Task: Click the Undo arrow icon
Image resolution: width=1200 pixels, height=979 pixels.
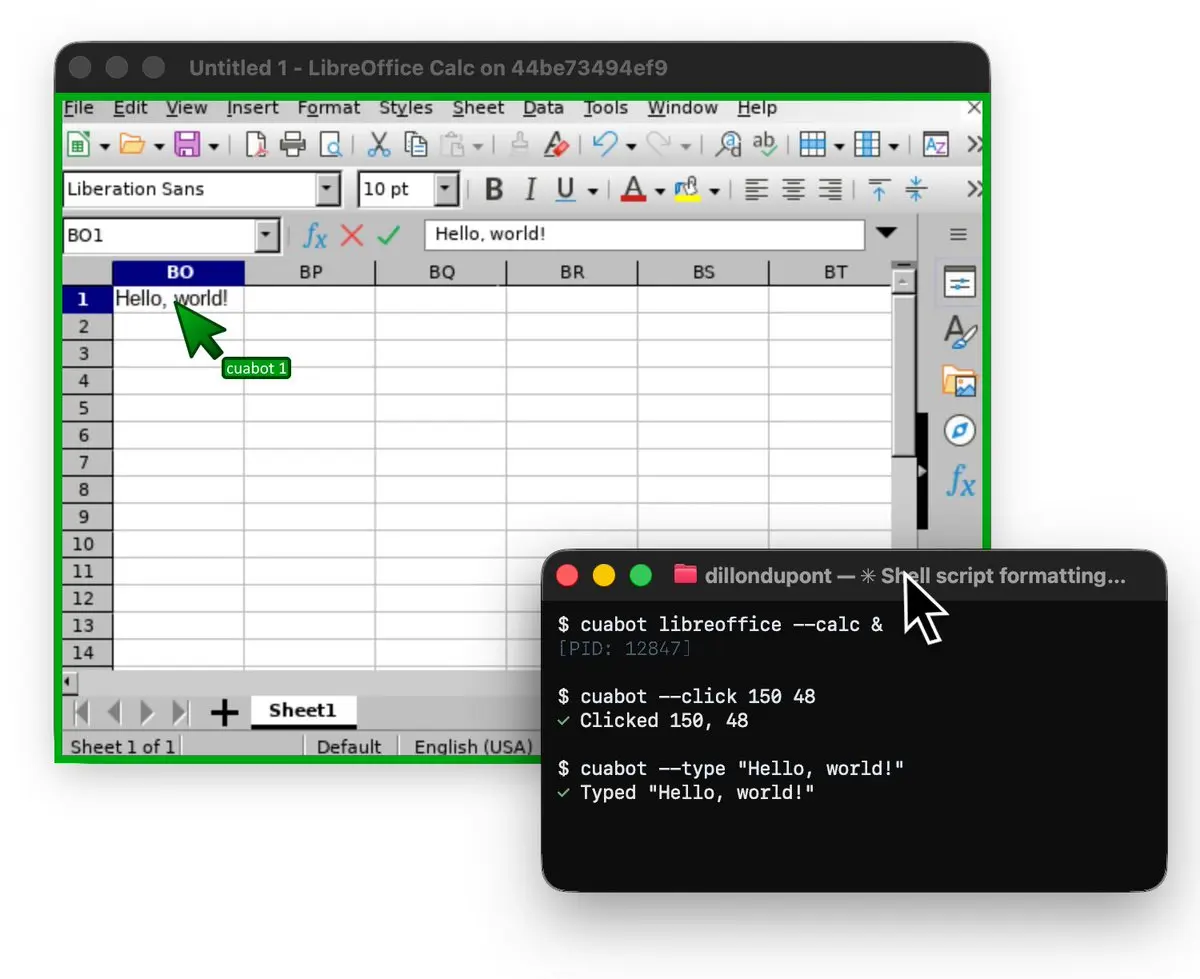Action: pos(605,145)
